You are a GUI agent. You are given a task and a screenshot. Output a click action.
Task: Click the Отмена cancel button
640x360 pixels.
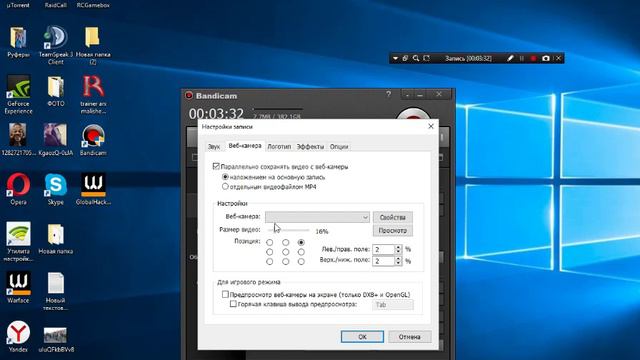[409, 337]
